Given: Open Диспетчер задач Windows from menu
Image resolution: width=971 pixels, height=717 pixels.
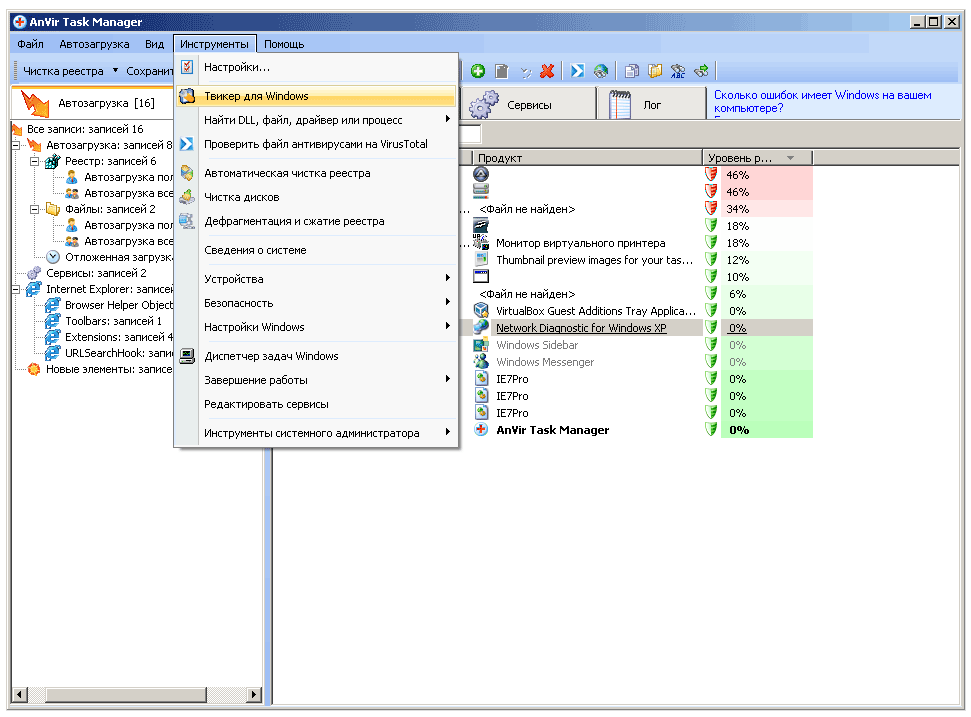Looking at the screenshot, I should click(x=271, y=356).
